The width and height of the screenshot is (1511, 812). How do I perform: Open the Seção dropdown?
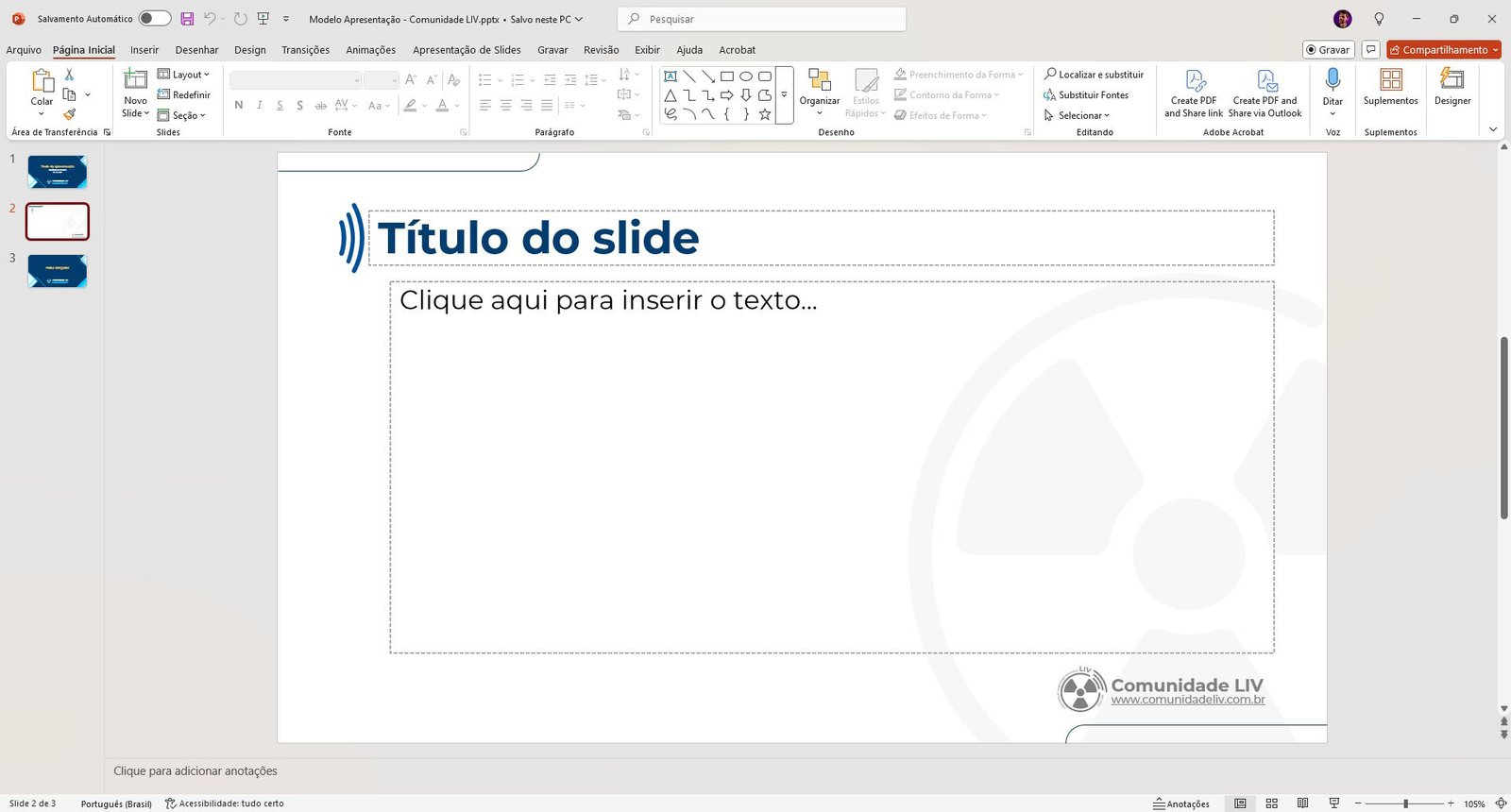pos(181,115)
